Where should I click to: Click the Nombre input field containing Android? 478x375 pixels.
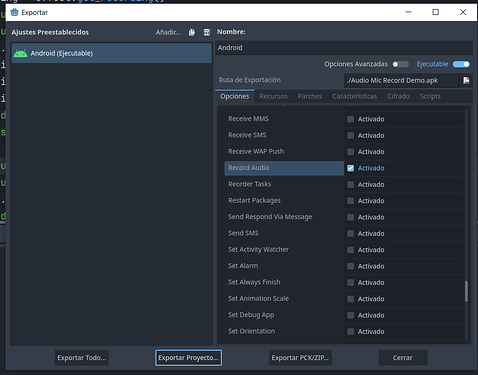344,48
